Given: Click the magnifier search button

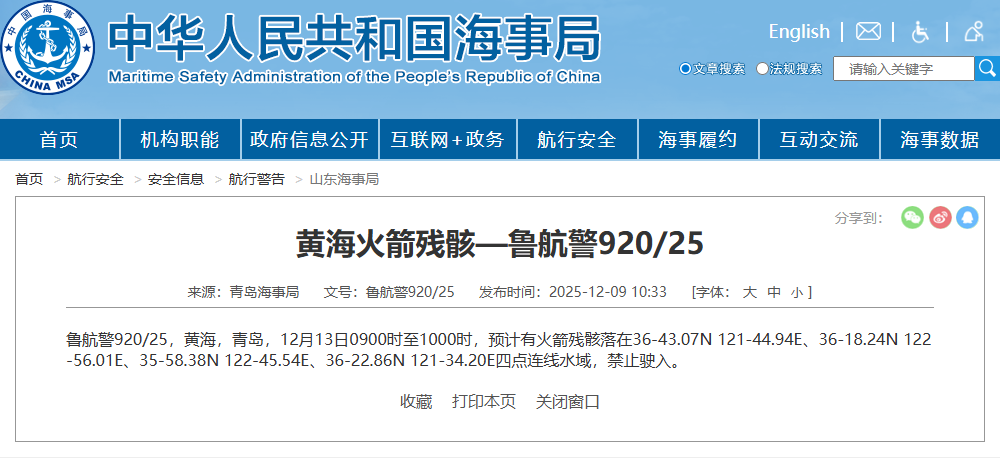Looking at the screenshot, I should coord(987,69).
